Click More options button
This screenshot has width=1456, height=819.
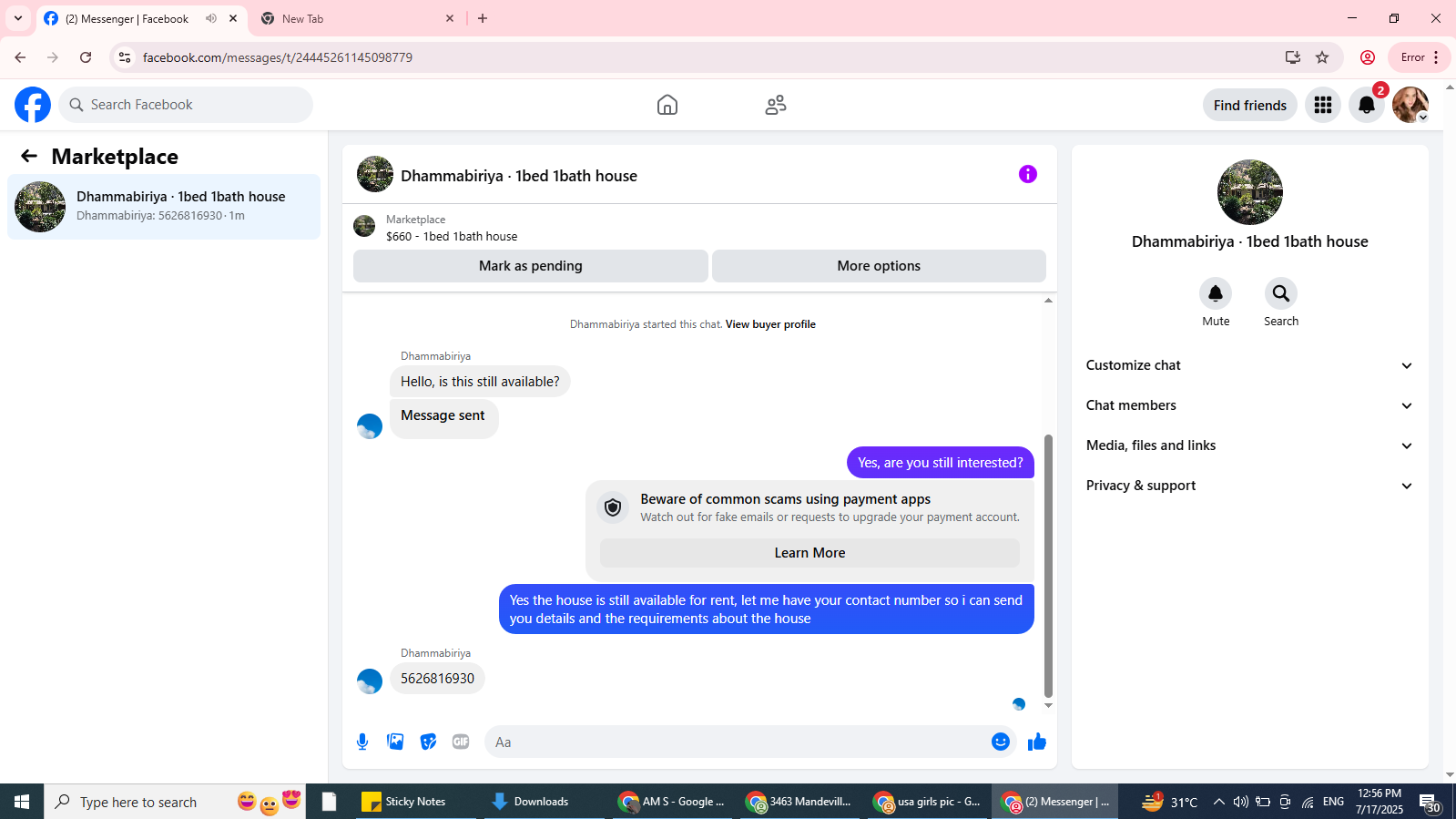pos(879,266)
